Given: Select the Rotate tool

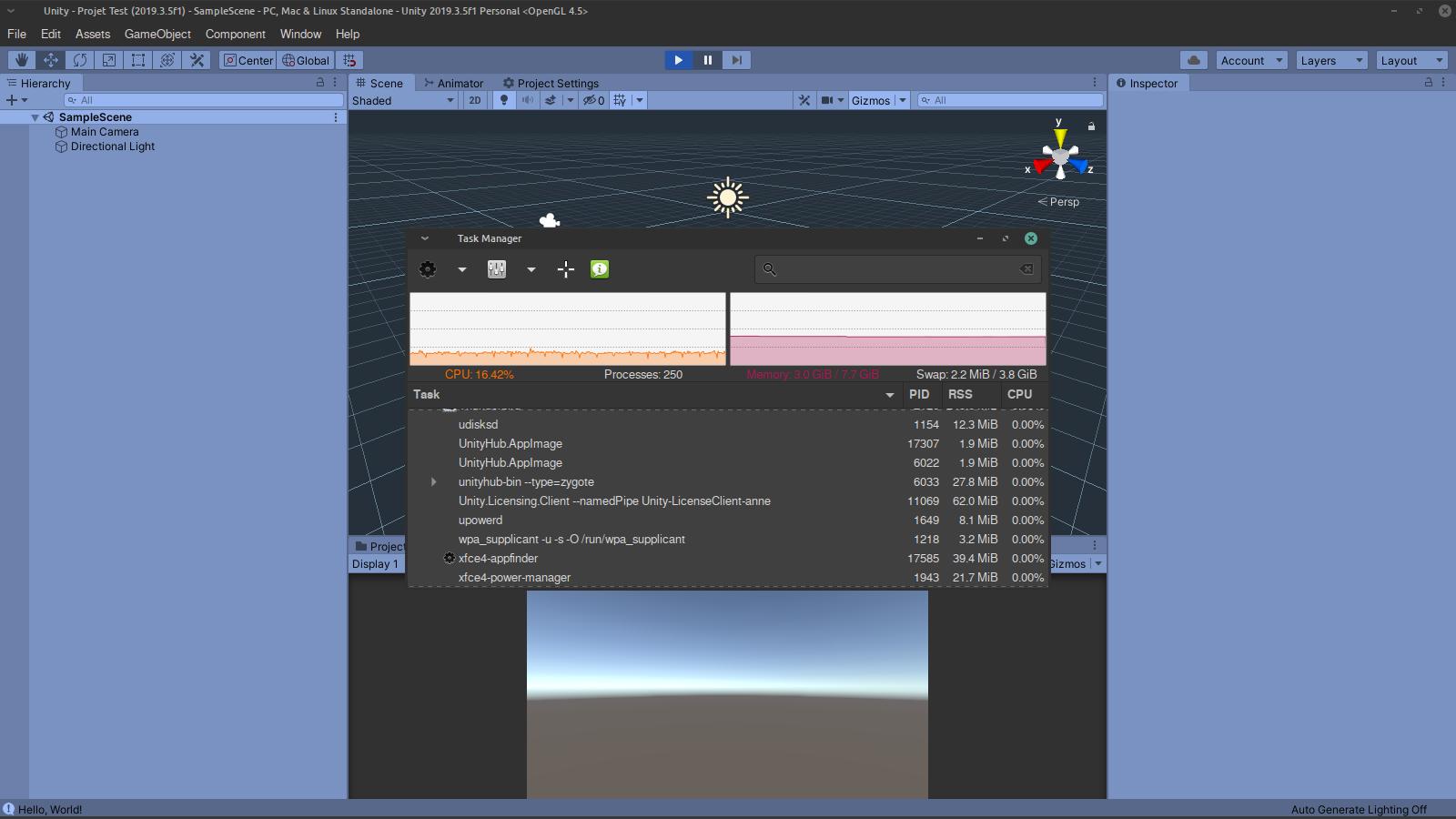Looking at the screenshot, I should 80,60.
